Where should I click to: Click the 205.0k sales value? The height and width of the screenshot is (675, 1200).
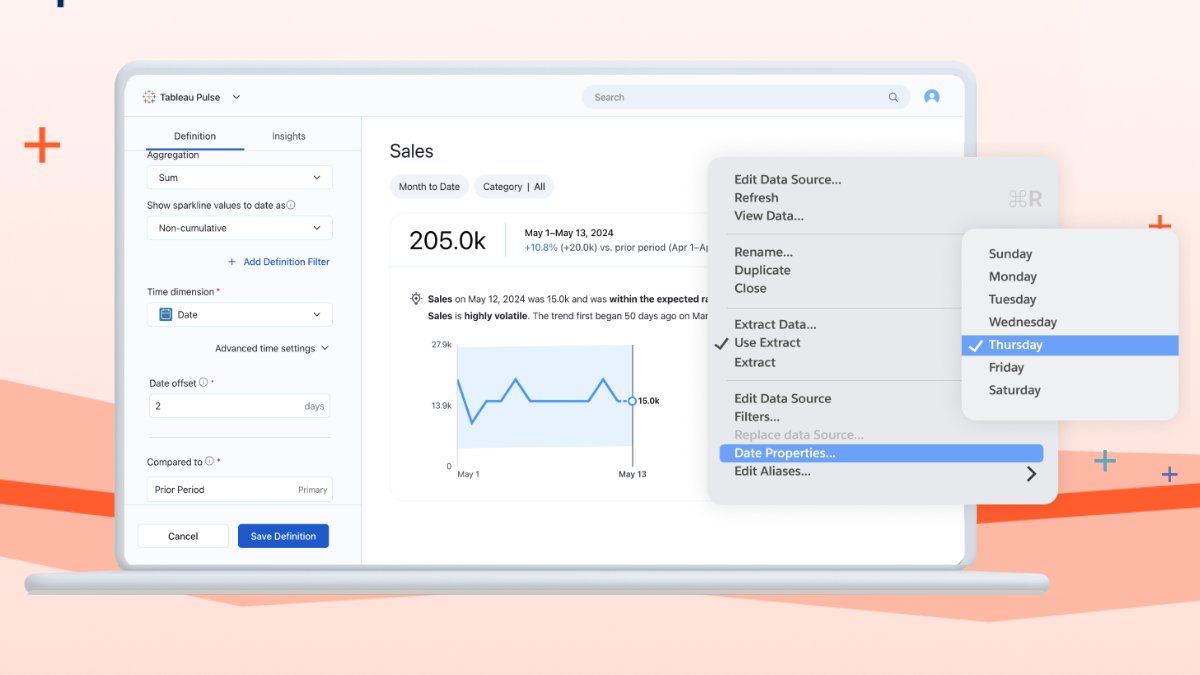pos(447,241)
